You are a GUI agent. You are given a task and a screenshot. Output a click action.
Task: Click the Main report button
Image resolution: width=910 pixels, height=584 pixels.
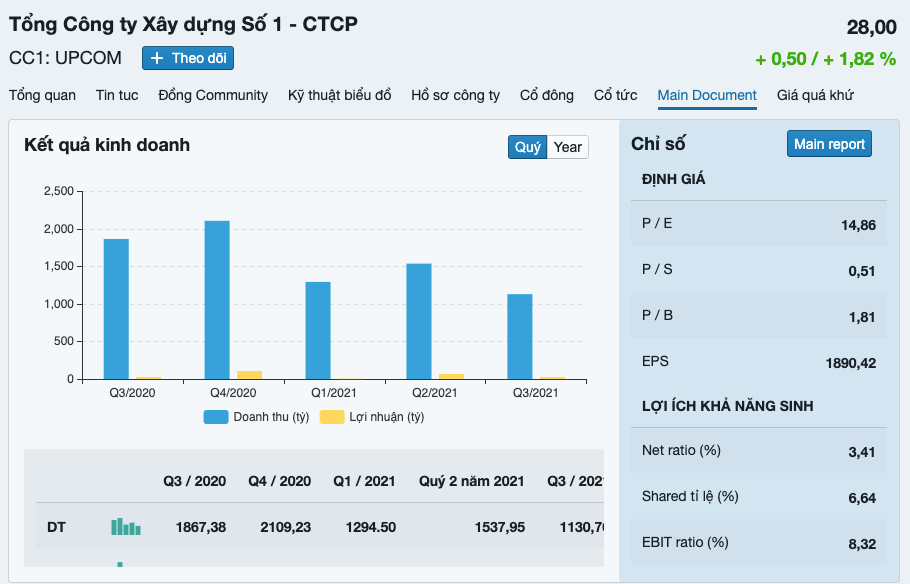[x=829, y=144]
